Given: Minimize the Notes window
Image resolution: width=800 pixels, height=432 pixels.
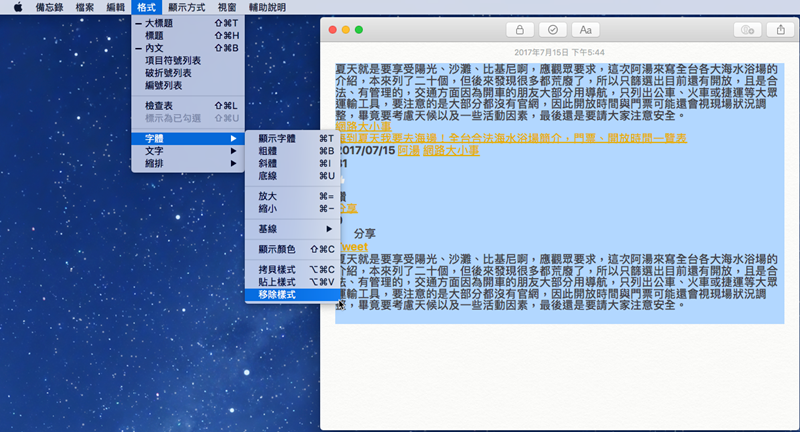Looking at the screenshot, I should (346, 30).
